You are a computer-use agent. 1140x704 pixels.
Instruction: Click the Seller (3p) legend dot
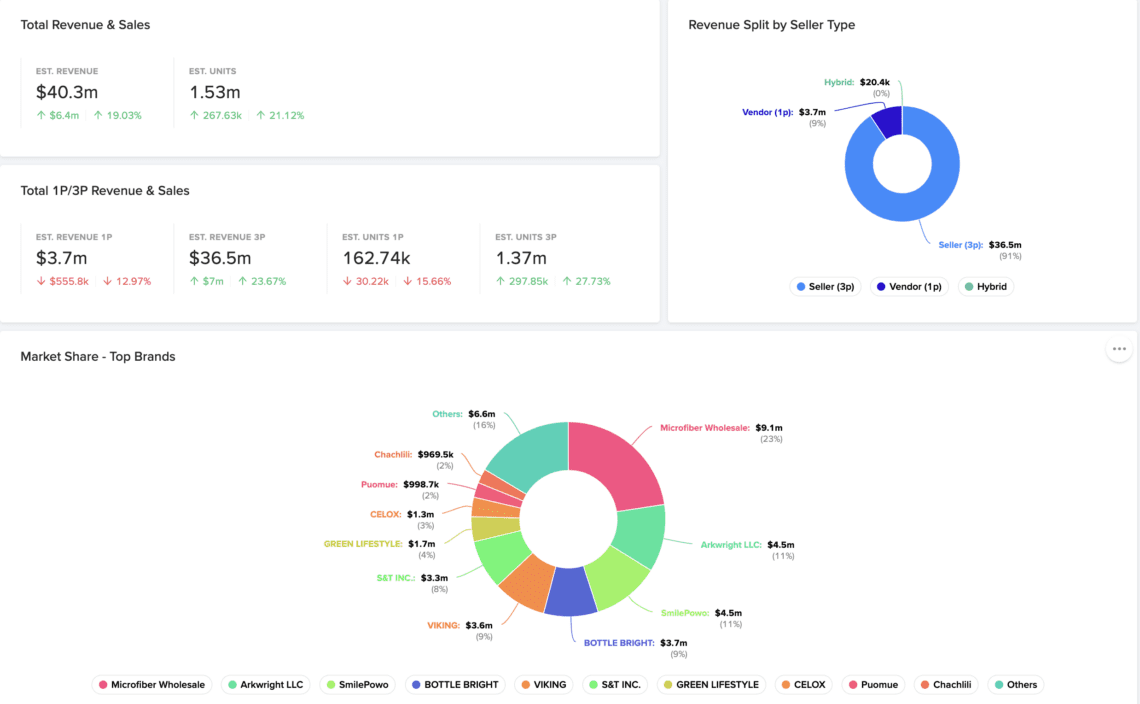point(799,286)
